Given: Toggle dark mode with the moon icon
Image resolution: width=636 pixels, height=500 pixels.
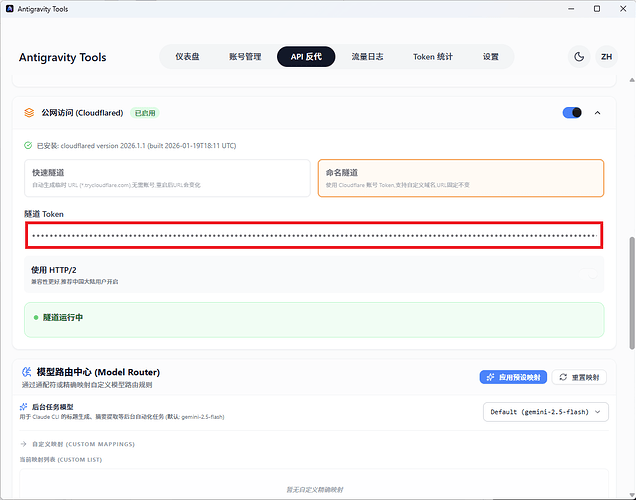Looking at the screenshot, I should pyautogui.click(x=579, y=57).
